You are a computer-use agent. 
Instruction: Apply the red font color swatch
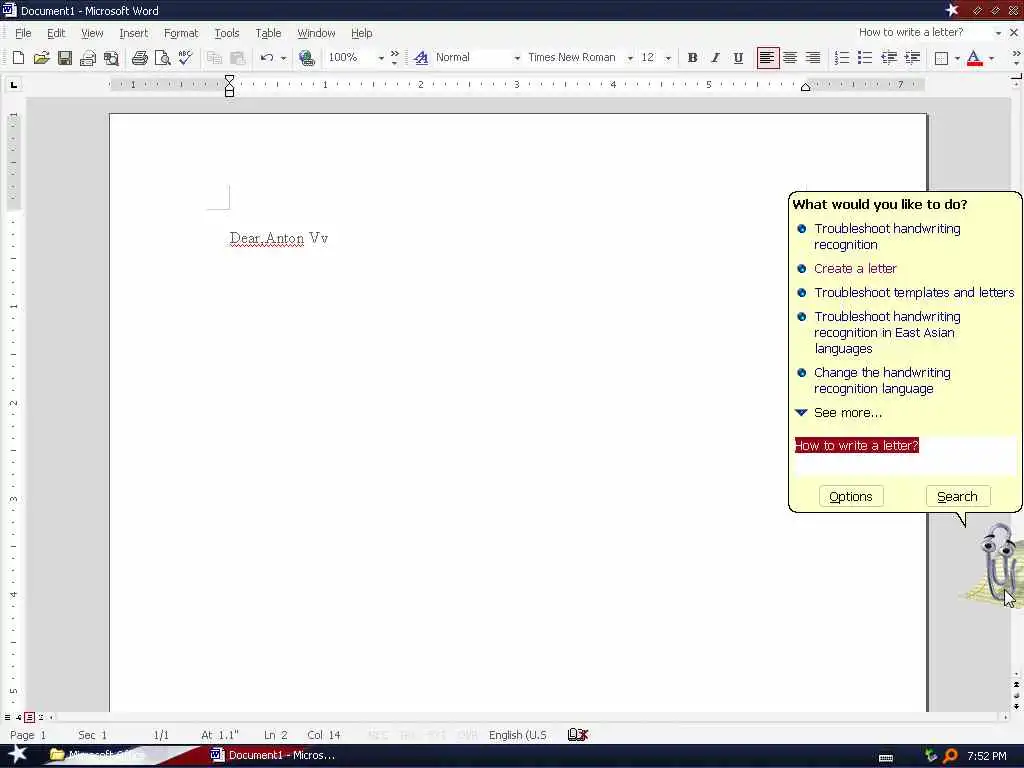[974, 57]
